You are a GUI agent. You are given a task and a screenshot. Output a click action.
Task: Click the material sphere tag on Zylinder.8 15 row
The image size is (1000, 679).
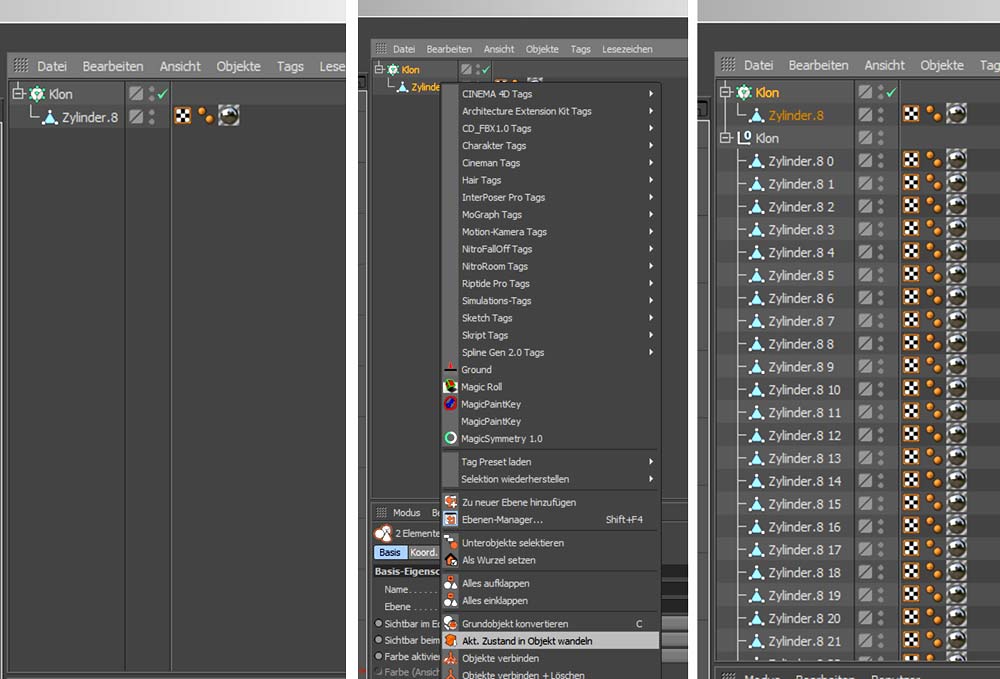[x=957, y=504]
